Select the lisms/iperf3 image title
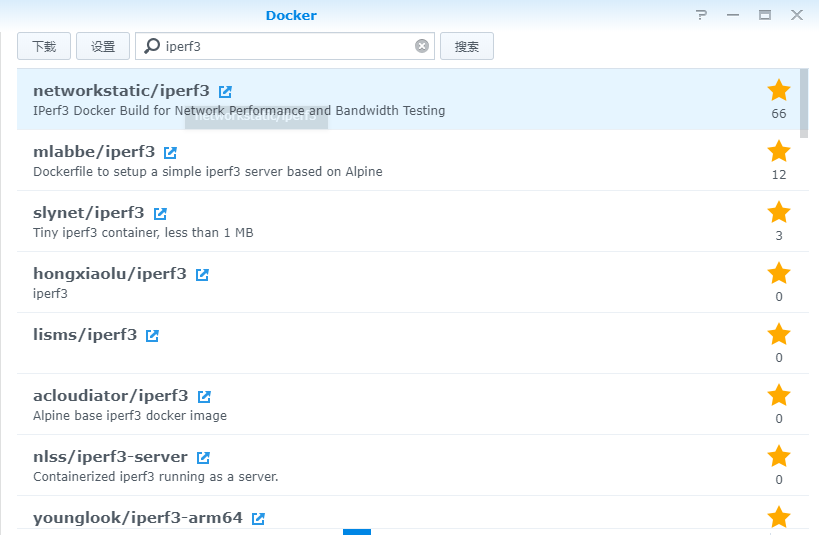Image resolution: width=819 pixels, height=535 pixels. pyautogui.click(x=85, y=335)
